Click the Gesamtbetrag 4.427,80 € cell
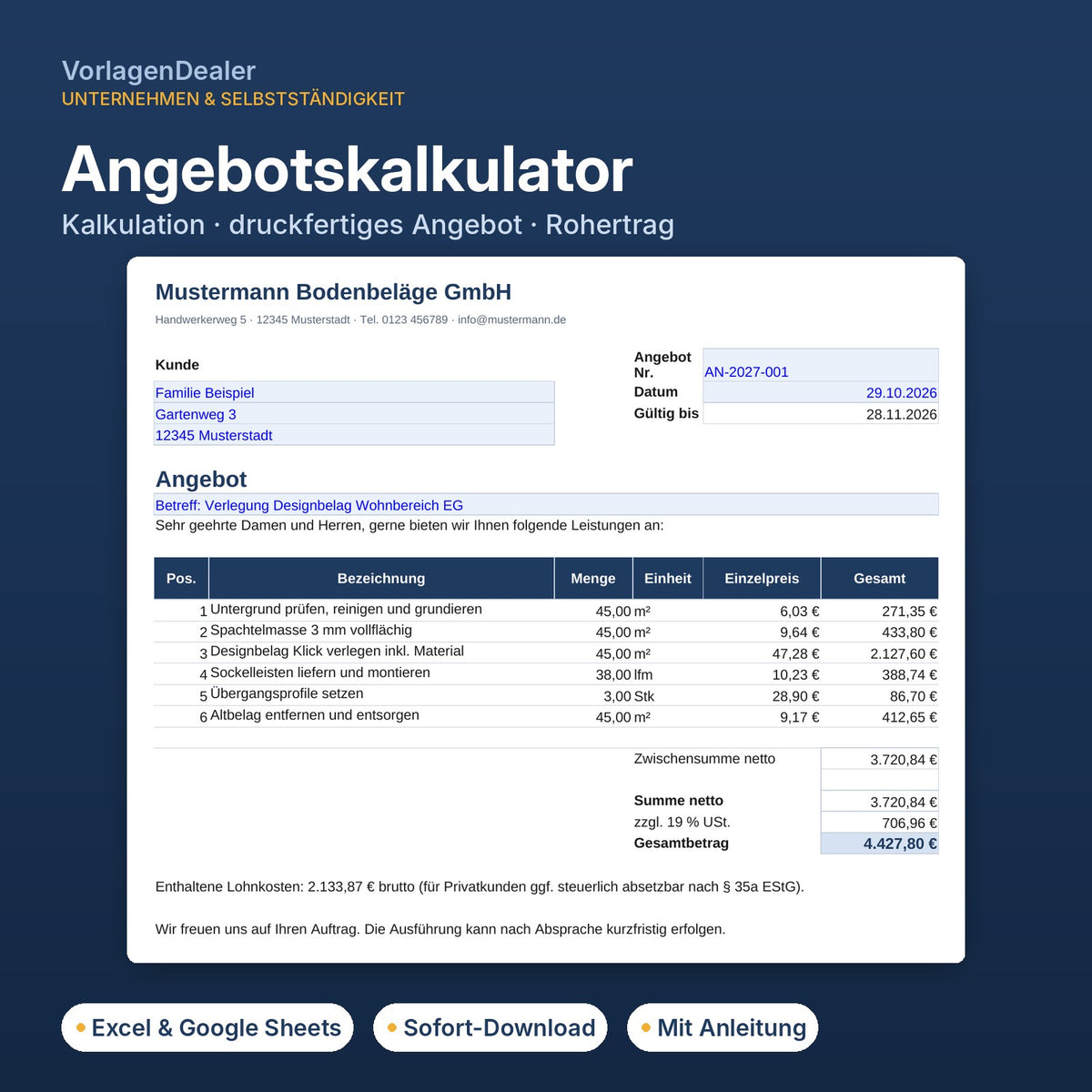This screenshot has height=1092, width=1092. coord(879,844)
